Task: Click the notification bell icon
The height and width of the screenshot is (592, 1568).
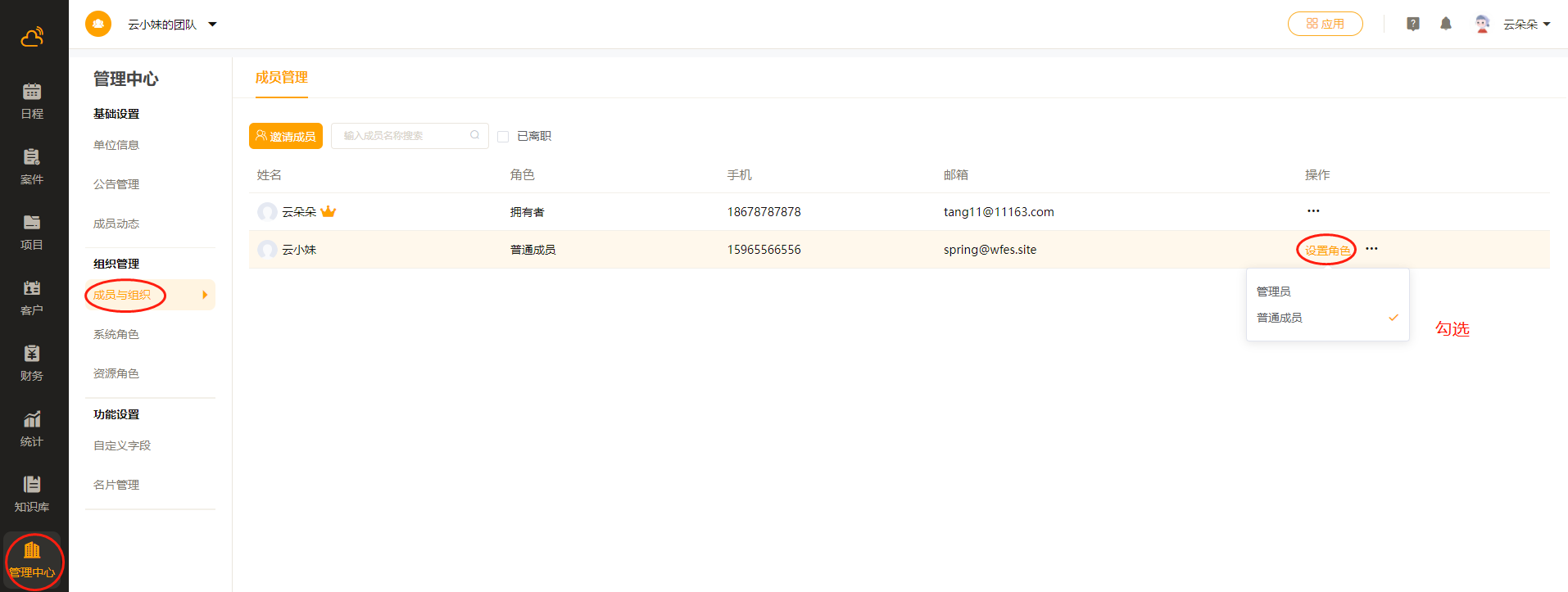Action: pos(1446,24)
